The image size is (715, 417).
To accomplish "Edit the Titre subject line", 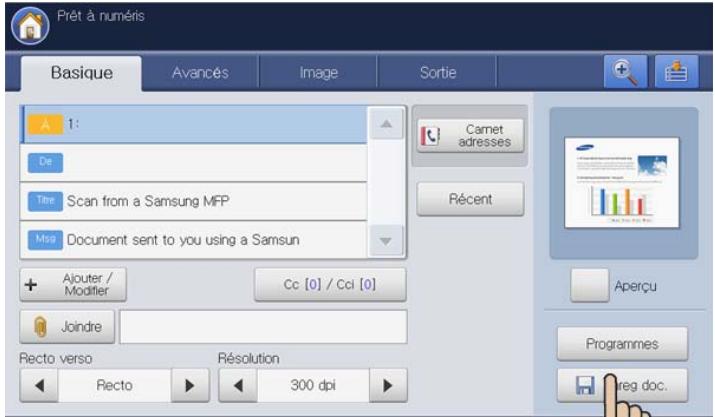I will [193, 201].
